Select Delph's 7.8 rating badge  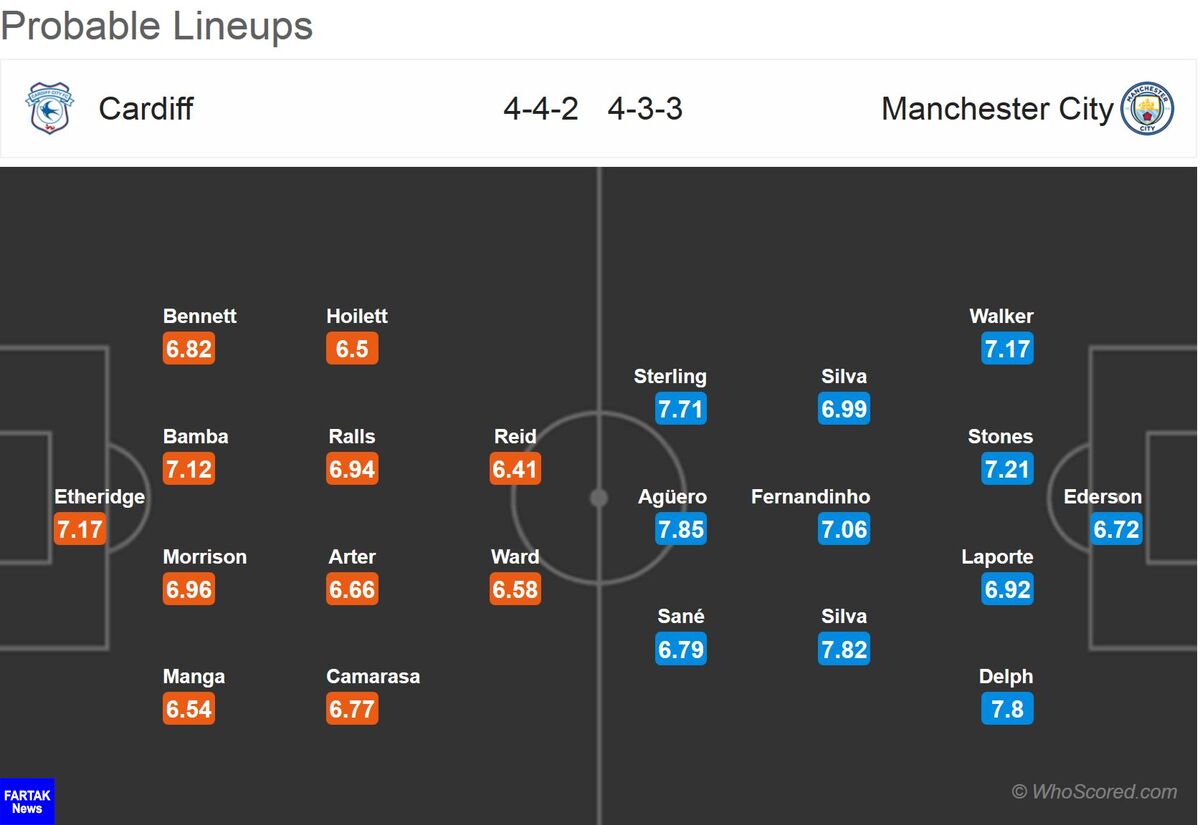click(1007, 709)
